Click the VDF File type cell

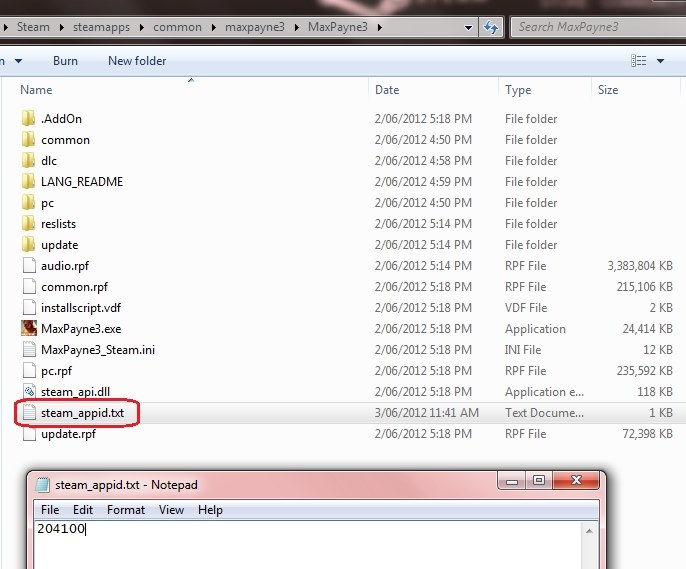pyautogui.click(x=526, y=308)
